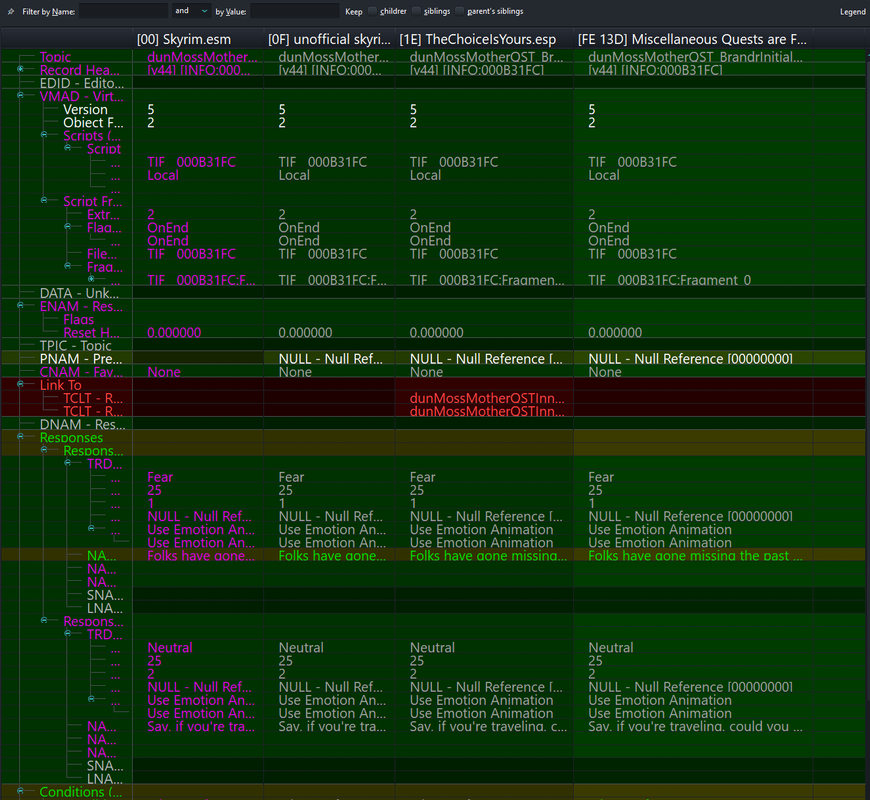Collapse the Script Fragments node
Screen dimensions: 870x800
click(44, 200)
